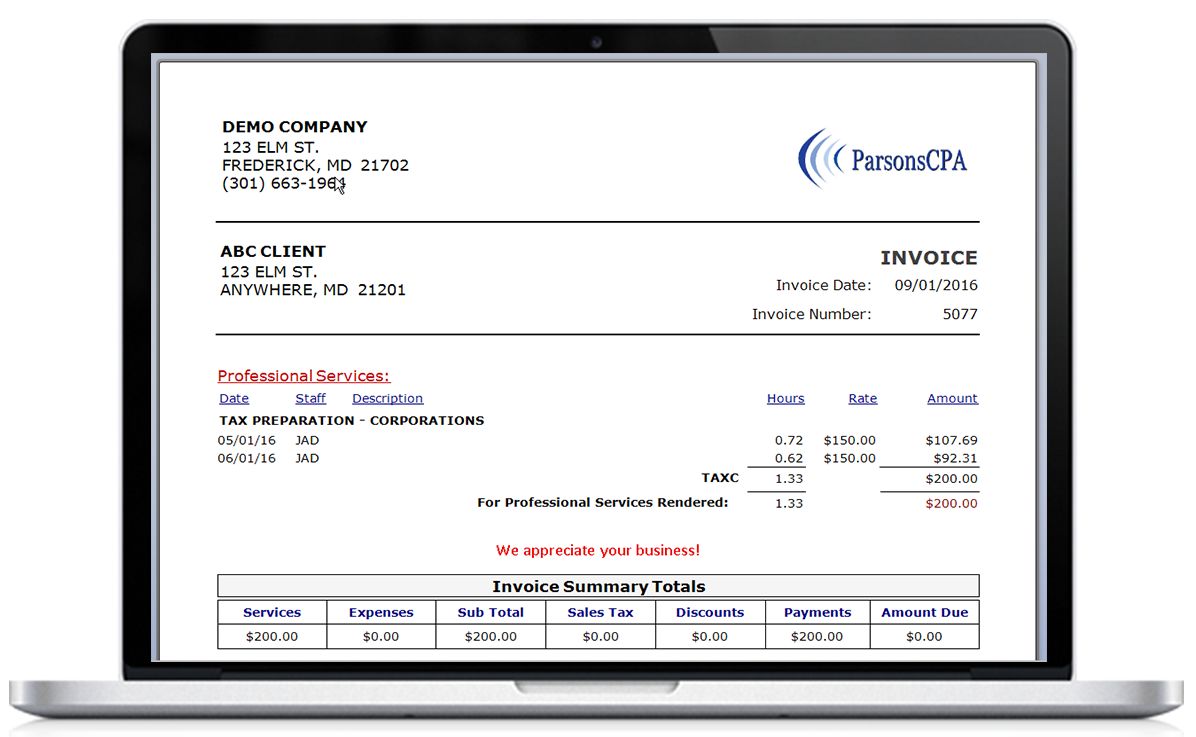Viewport: 1196px width, 737px height.
Task: Click the $150.00 rate in 05/01/16 row
Action: pos(850,440)
